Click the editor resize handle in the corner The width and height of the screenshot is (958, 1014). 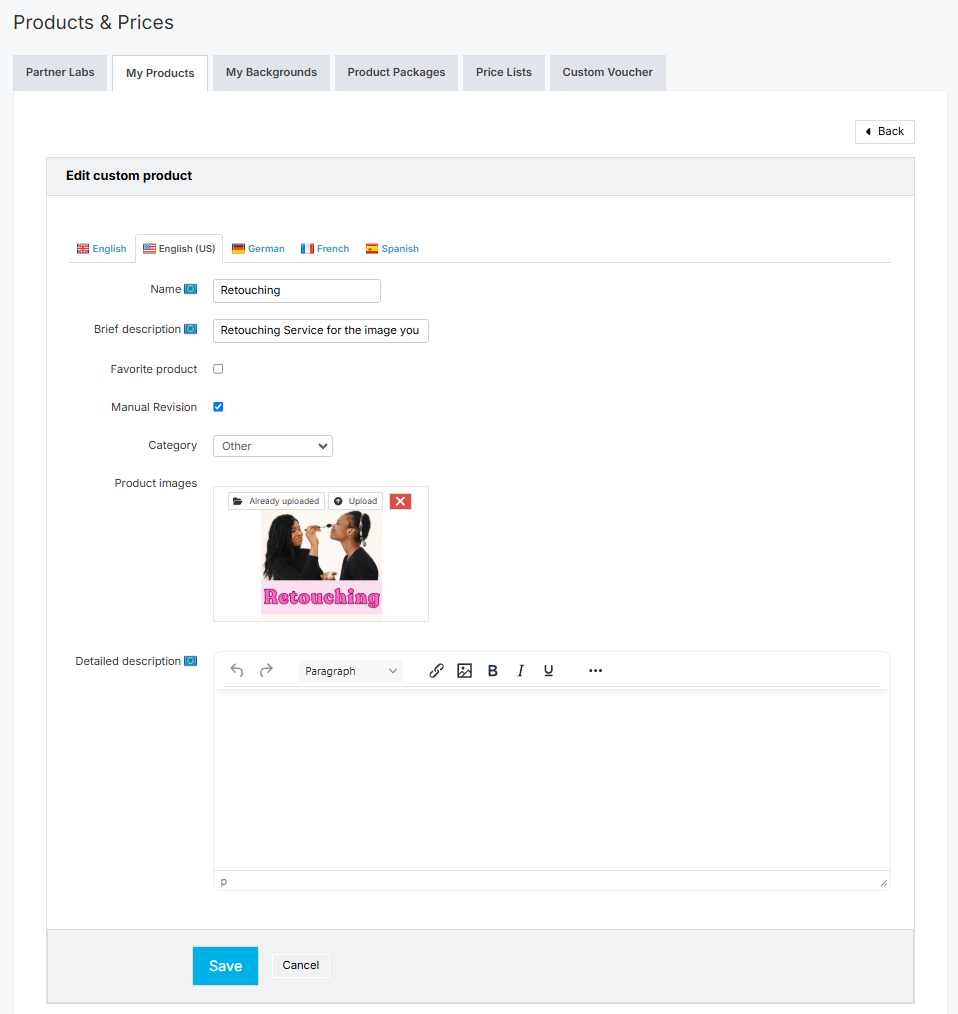click(884, 883)
